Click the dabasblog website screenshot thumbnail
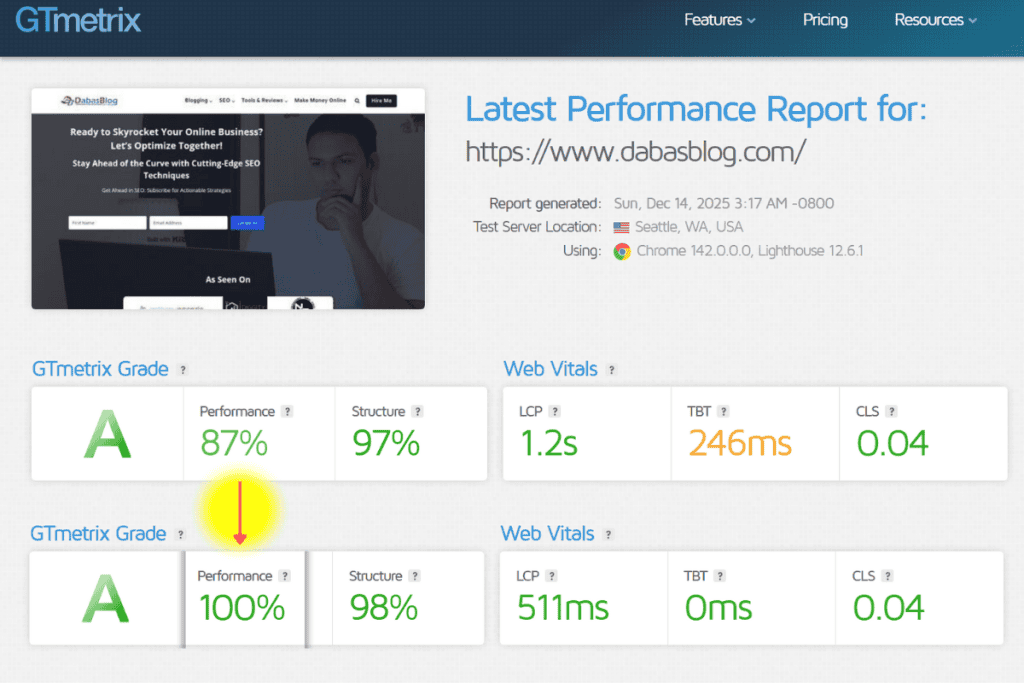This screenshot has width=1024, height=683. [x=228, y=199]
